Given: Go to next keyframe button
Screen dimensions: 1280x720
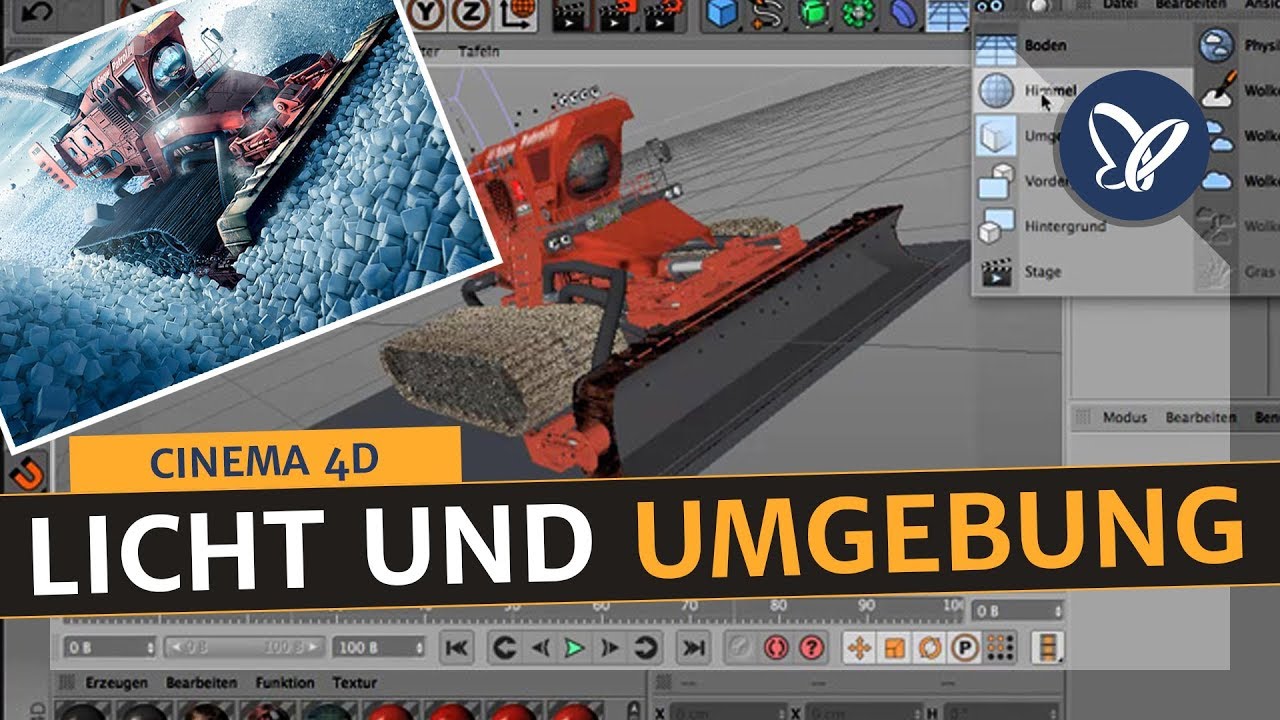Looking at the screenshot, I should 646,648.
